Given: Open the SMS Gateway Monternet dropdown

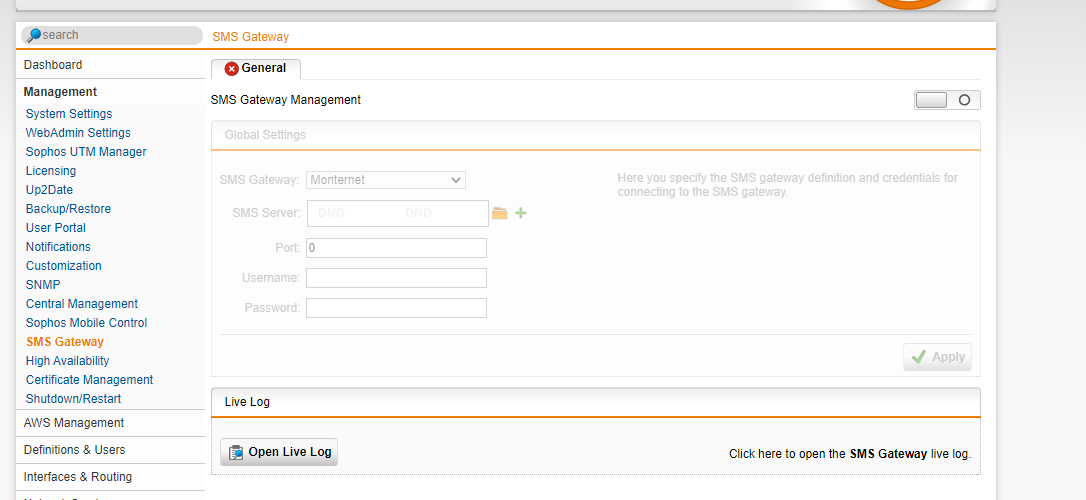Looking at the screenshot, I should coord(386,180).
